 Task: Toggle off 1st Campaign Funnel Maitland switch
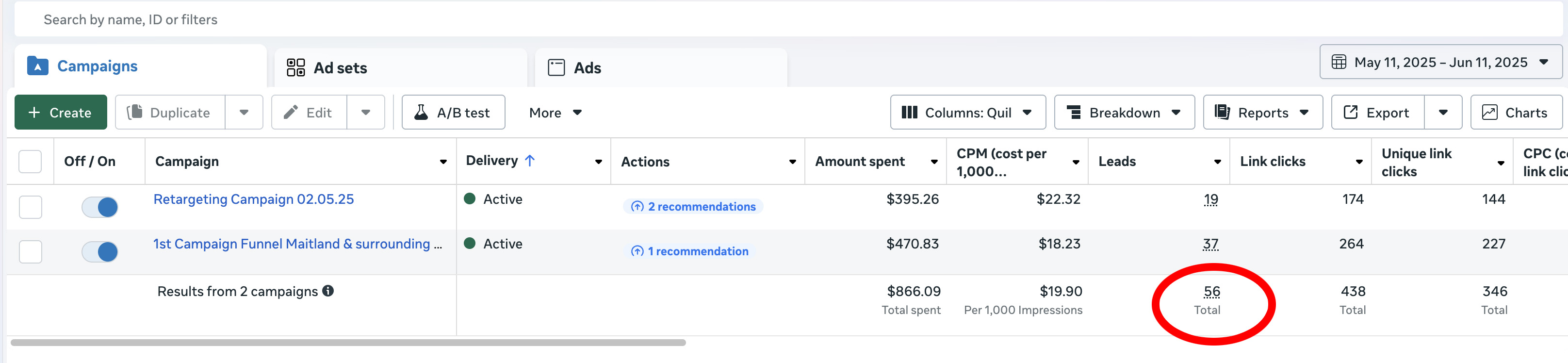click(100, 251)
